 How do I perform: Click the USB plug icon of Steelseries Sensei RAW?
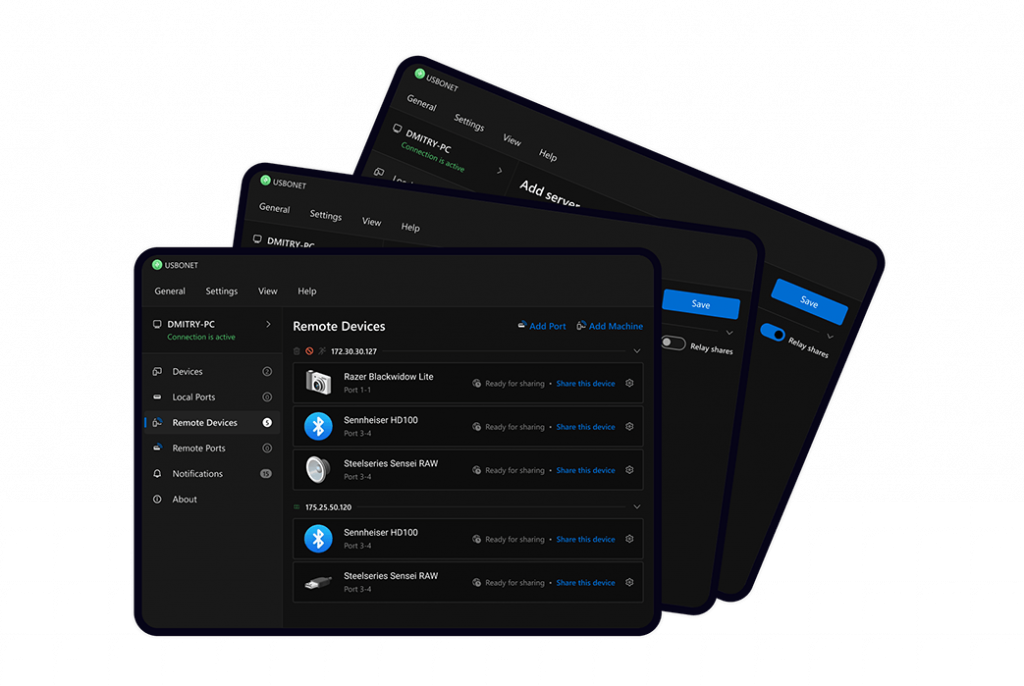pos(318,582)
